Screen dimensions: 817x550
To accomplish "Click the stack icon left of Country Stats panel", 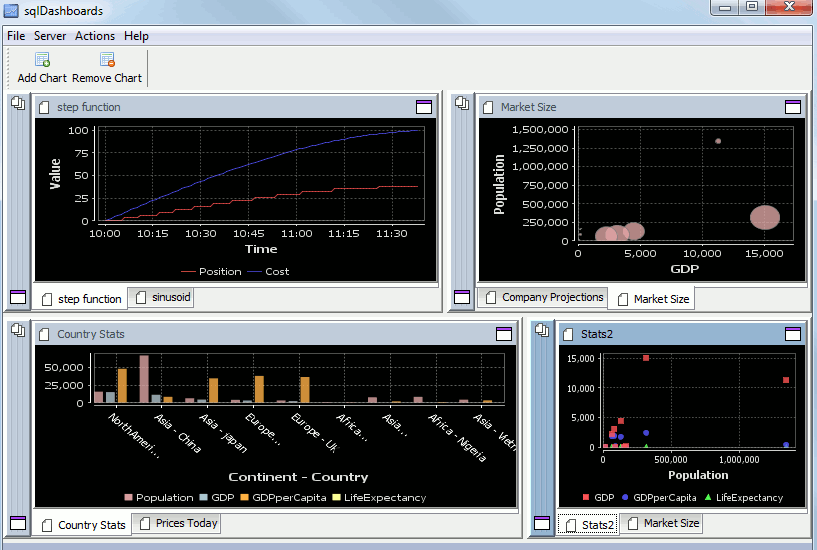I will click(18, 330).
